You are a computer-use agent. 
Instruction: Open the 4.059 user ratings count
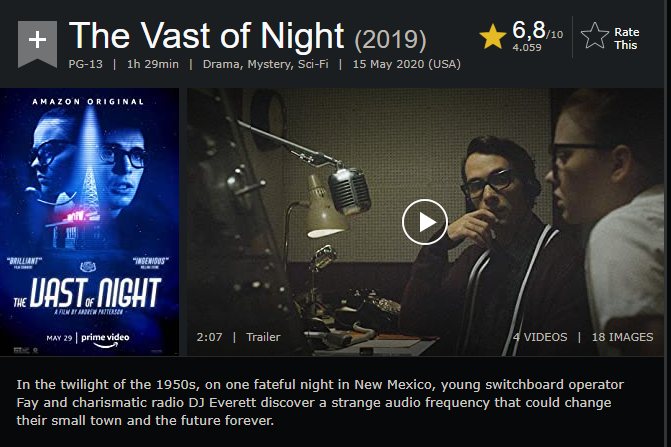pyautogui.click(x=528, y=47)
